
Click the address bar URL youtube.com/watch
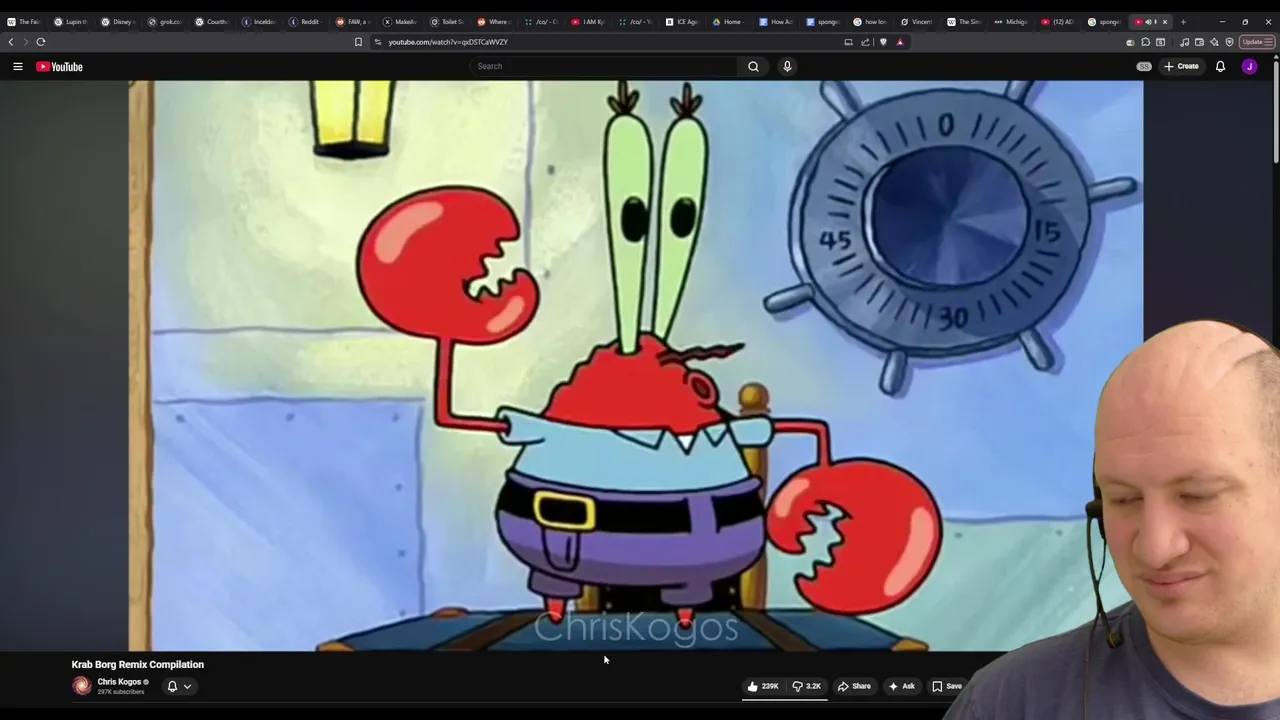pos(448,42)
